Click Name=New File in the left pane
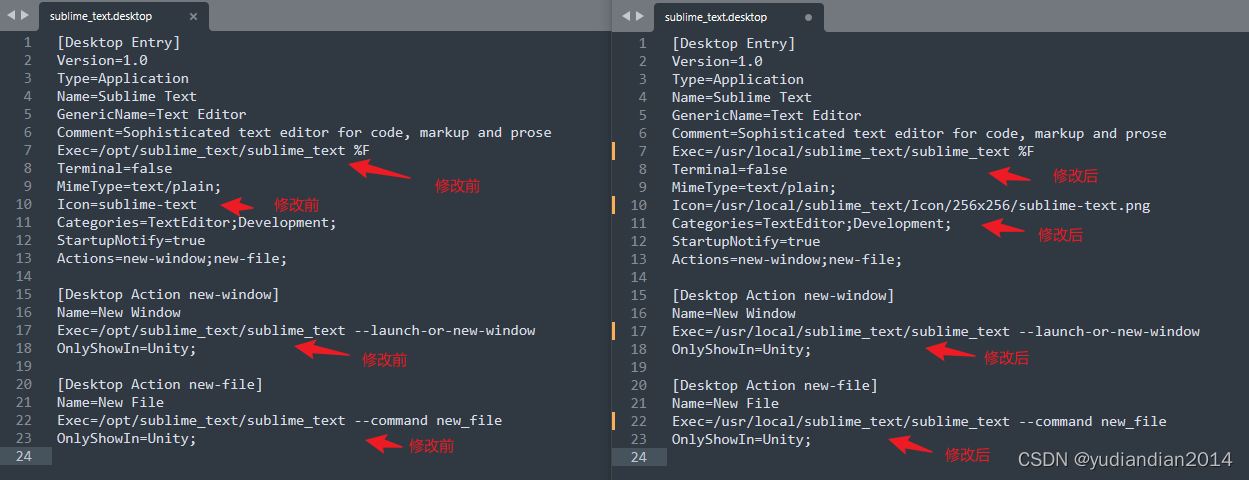Viewport: 1249px width, 480px height. click(x=110, y=402)
